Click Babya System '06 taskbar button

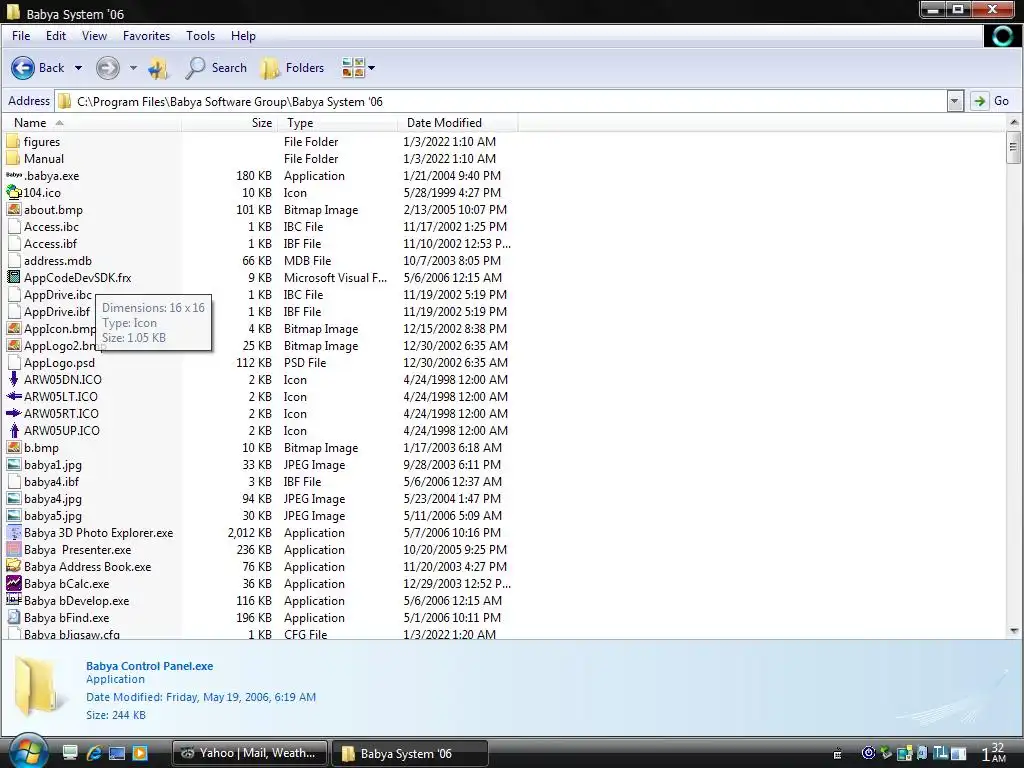[x=410, y=753]
